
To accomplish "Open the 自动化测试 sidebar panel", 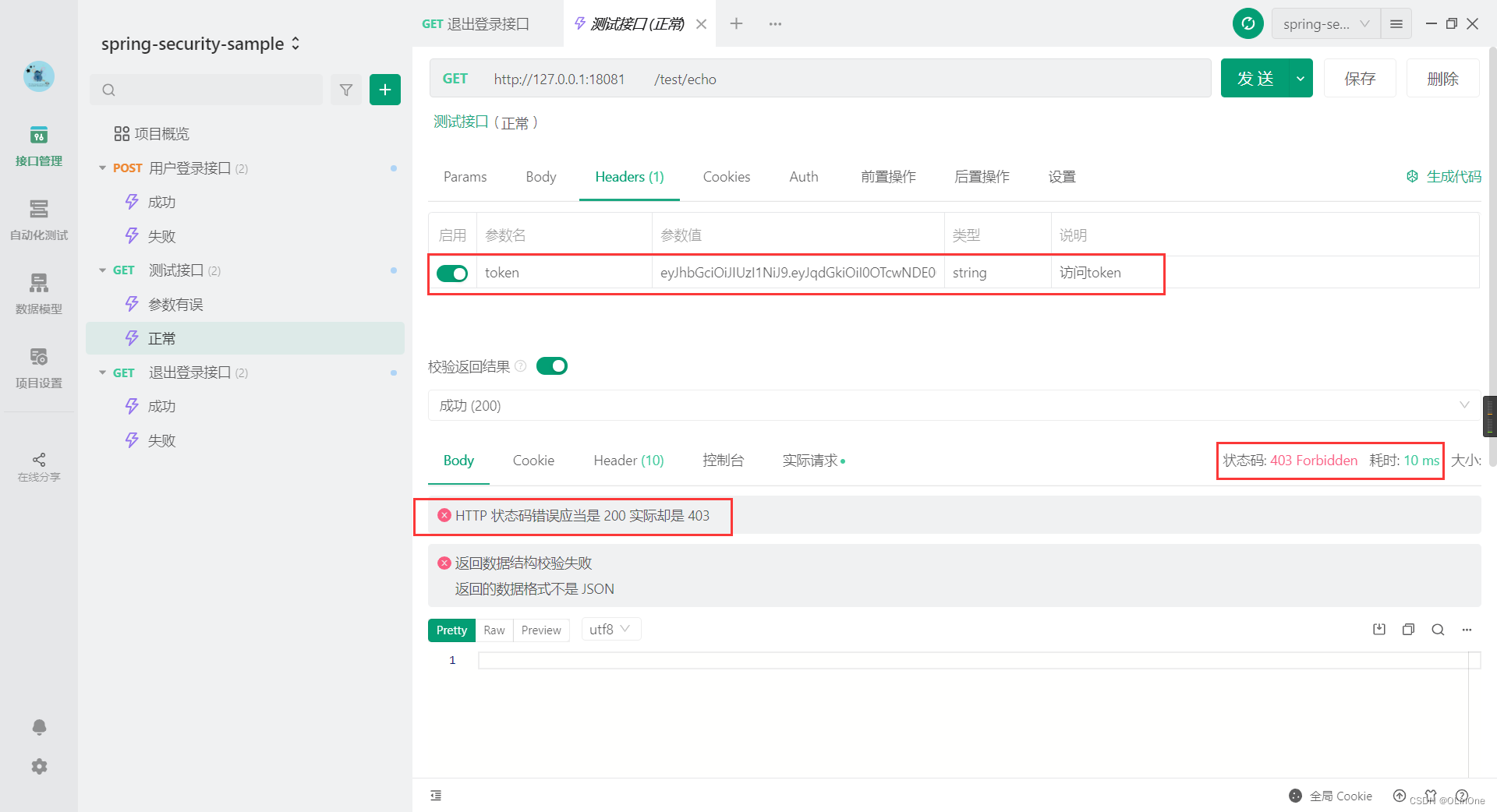I will pyautogui.click(x=38, y=222).
